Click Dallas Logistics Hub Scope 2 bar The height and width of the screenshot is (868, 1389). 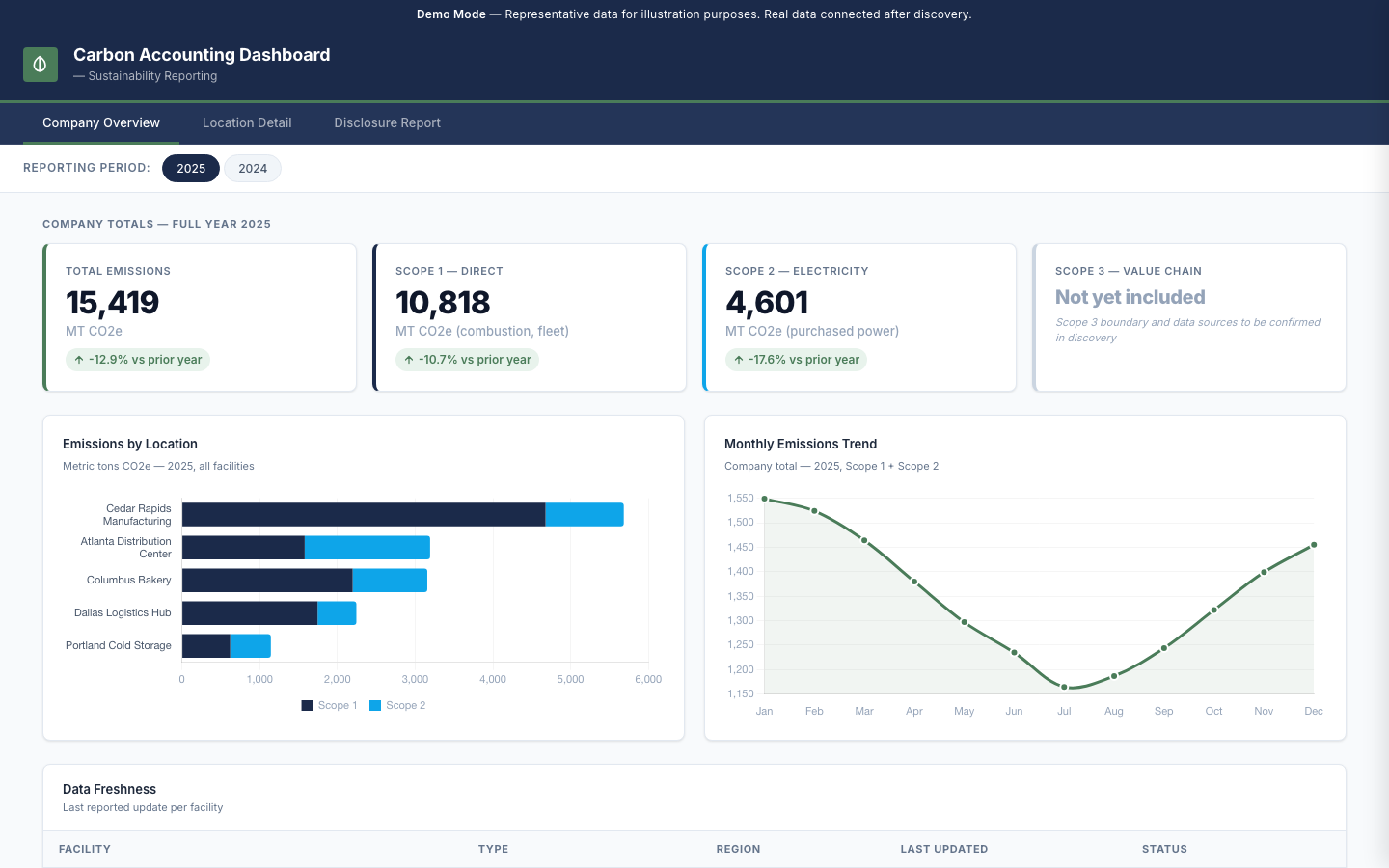(337, 613)
